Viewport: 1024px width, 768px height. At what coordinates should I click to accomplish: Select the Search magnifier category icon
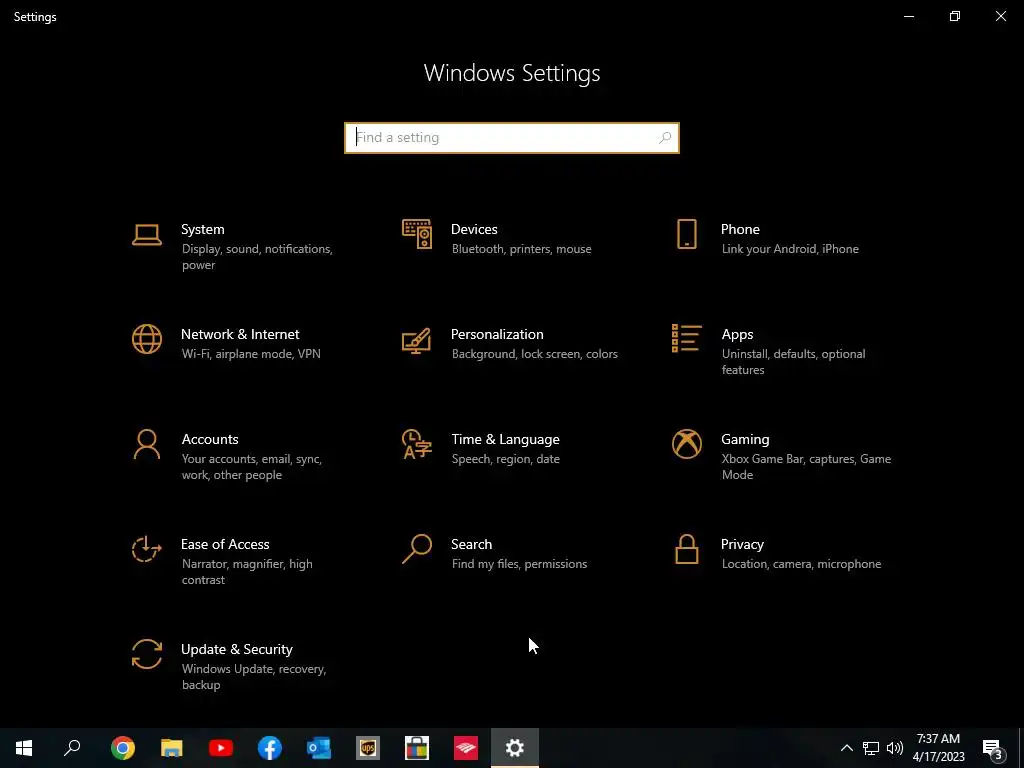417,549
